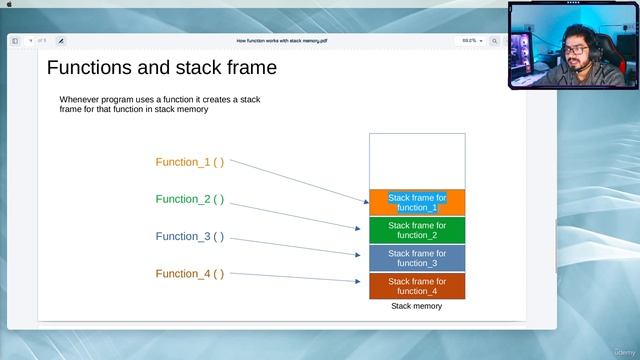Toggle the sidebar panel icon
Screen dimensions: 640x360
pyautogui.click(x=15, y=41)
